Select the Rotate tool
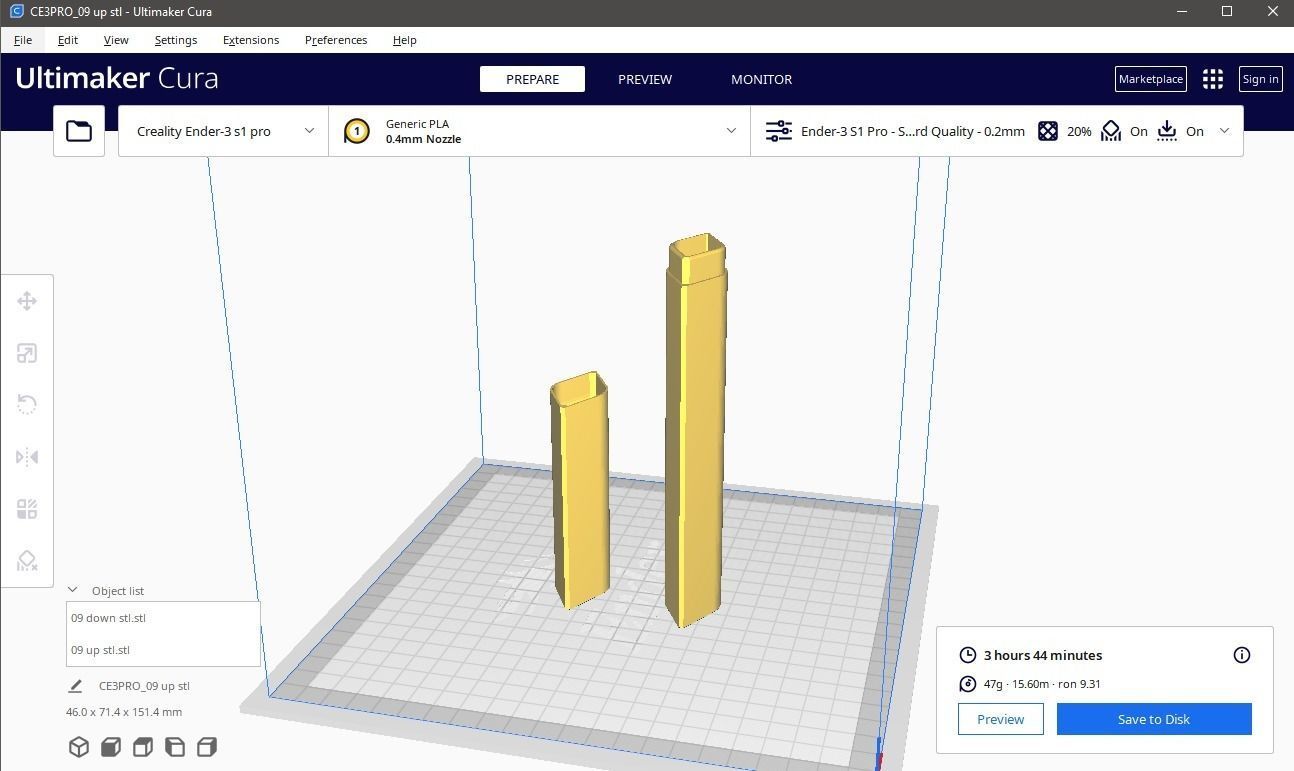Screen dimensions: 1294x771 pos(27,405)
